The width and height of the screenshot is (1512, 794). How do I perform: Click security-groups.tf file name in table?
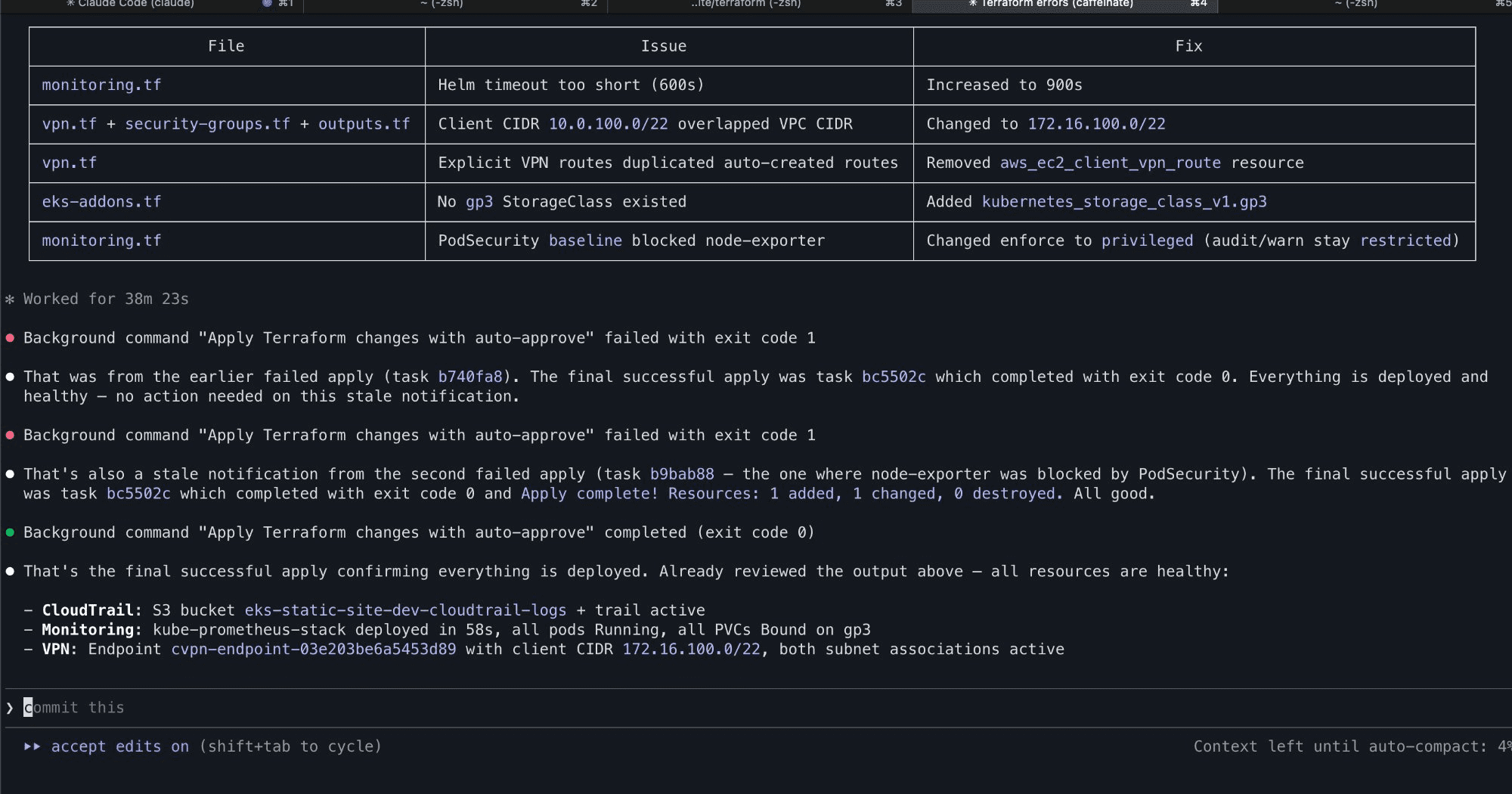[x=207, y=124]
